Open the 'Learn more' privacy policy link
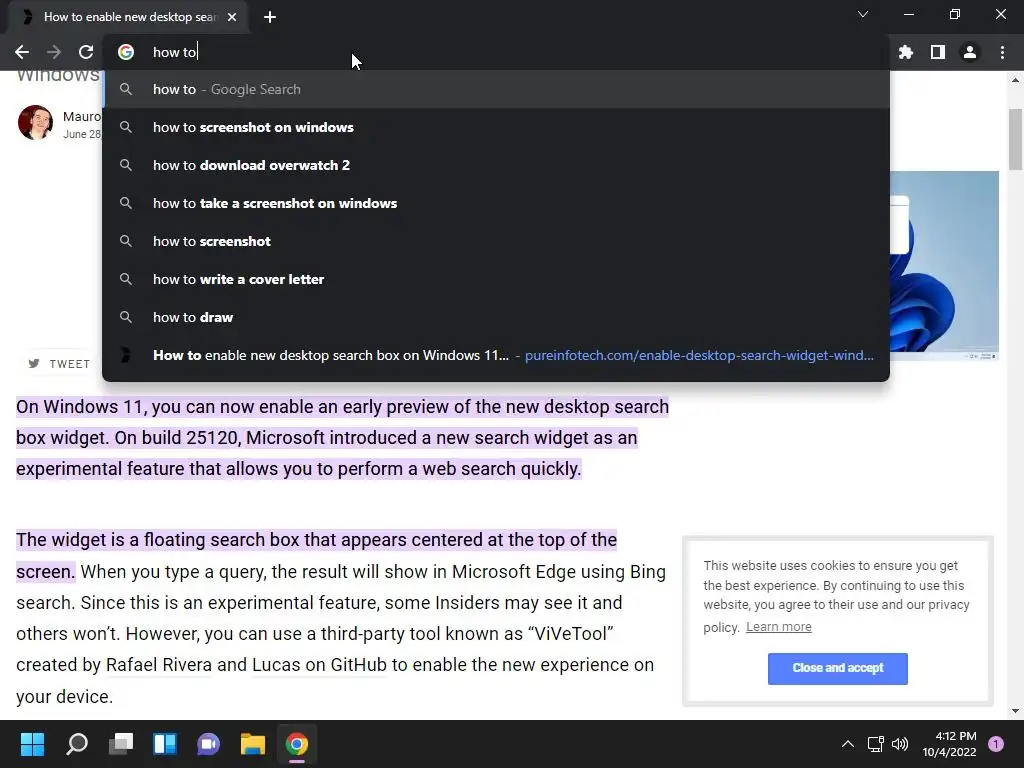The width and height of the screenshot is (1024, 768). point(778,627)
